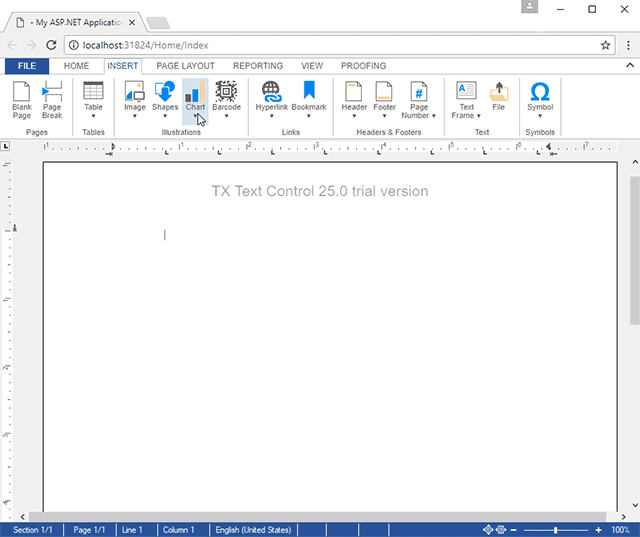640x537 pixels.
Task: Click the 100% zoom value
Action: point(620,530)
